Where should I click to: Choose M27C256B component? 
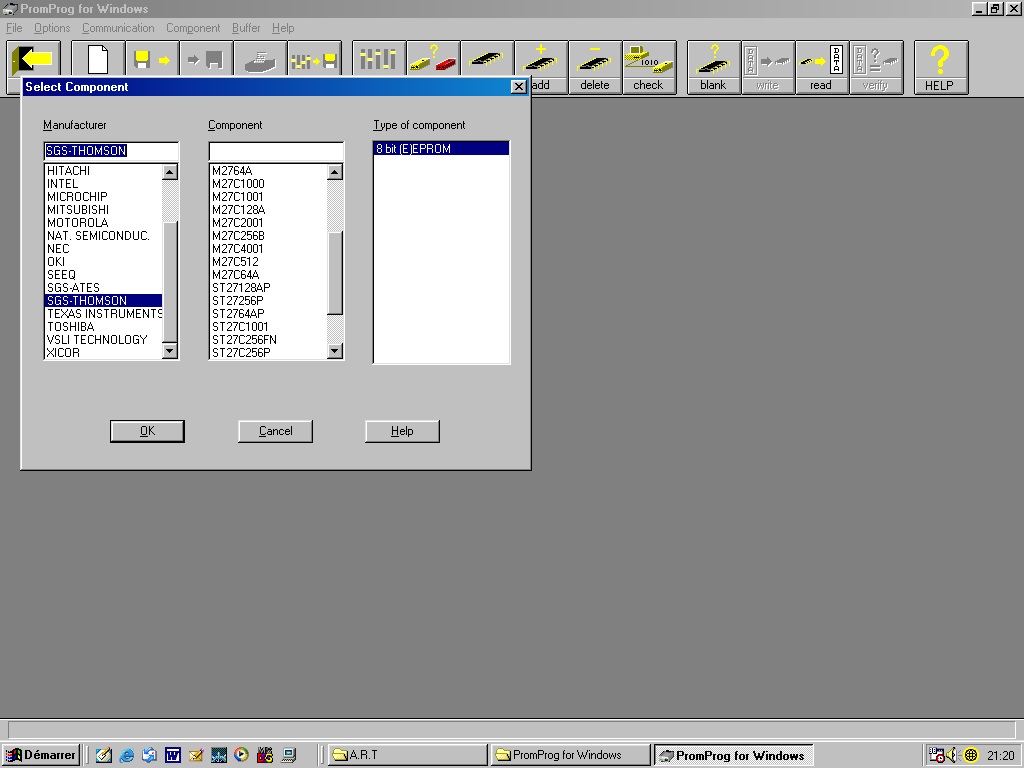(268, 236)
